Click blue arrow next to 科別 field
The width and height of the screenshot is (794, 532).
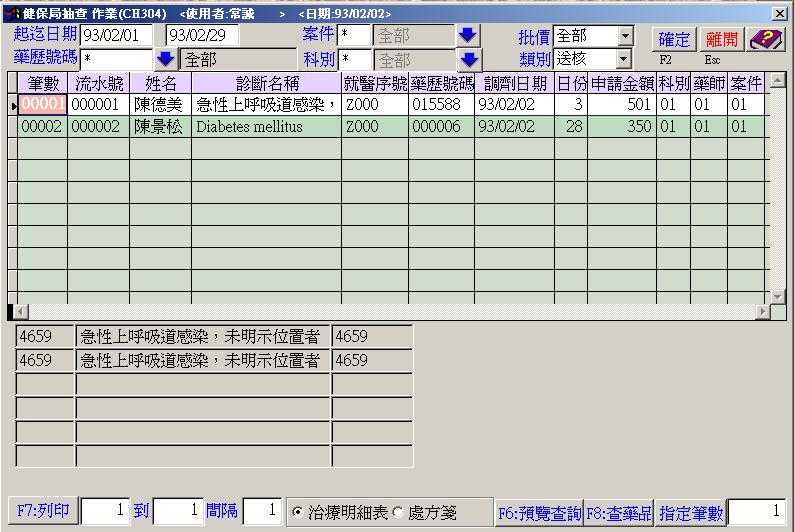(x=469, y=60)
